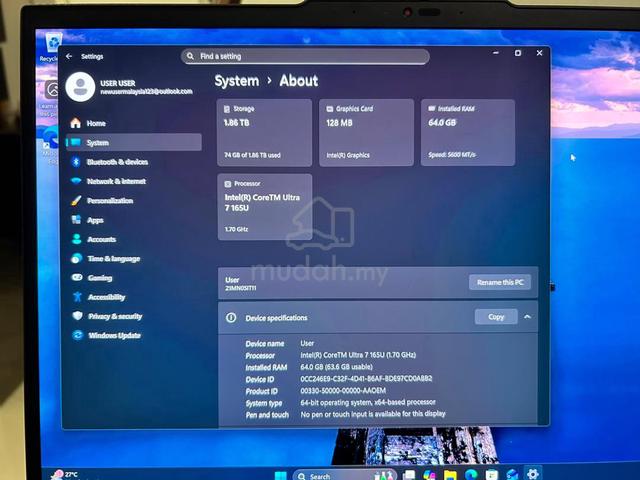Screen dimensions: 640x480
Task: Click the Apps grid icon in sidebar
Action: pos(76,220)
